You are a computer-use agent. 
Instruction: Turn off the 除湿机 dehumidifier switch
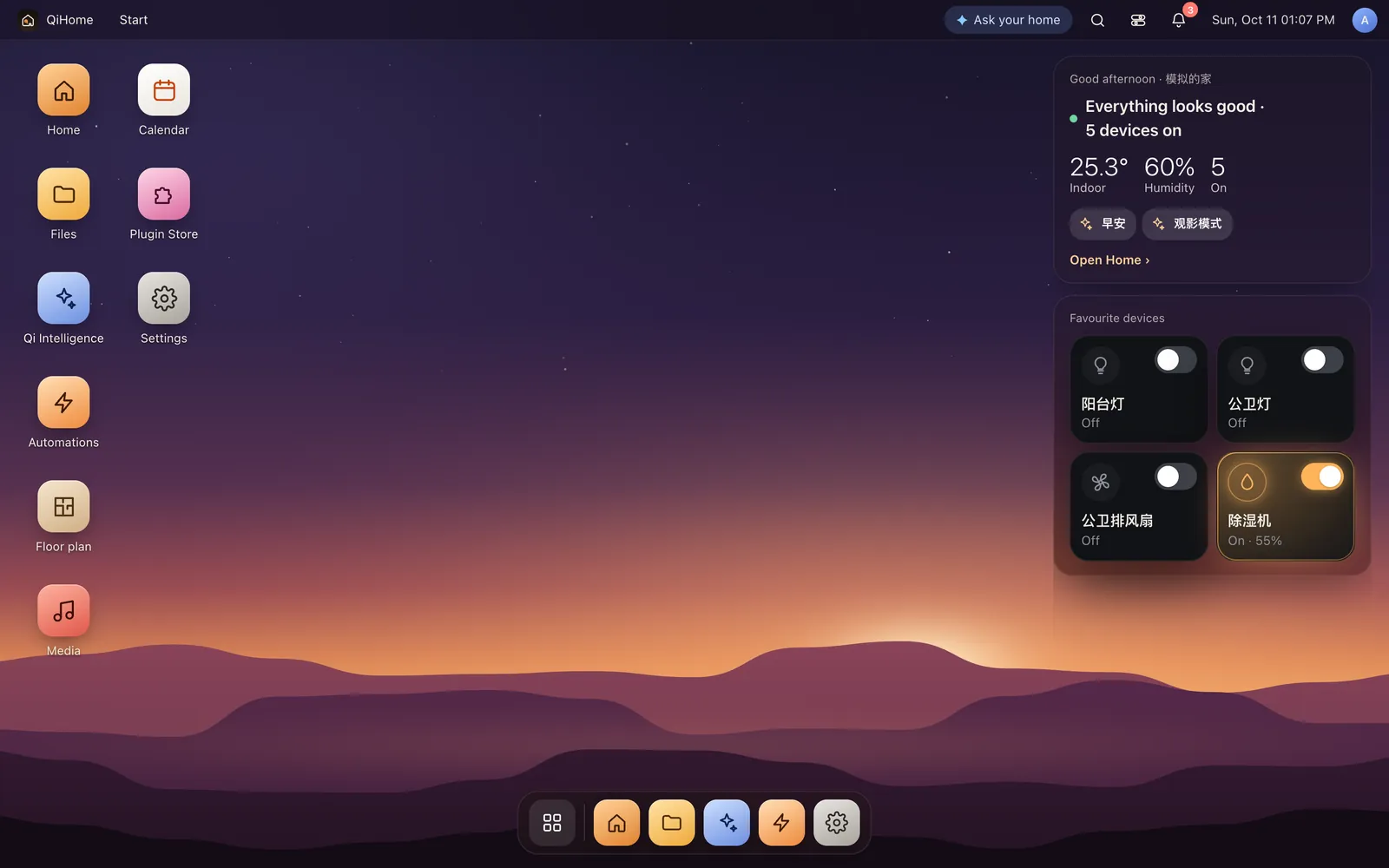click(x=1322, y=477)
